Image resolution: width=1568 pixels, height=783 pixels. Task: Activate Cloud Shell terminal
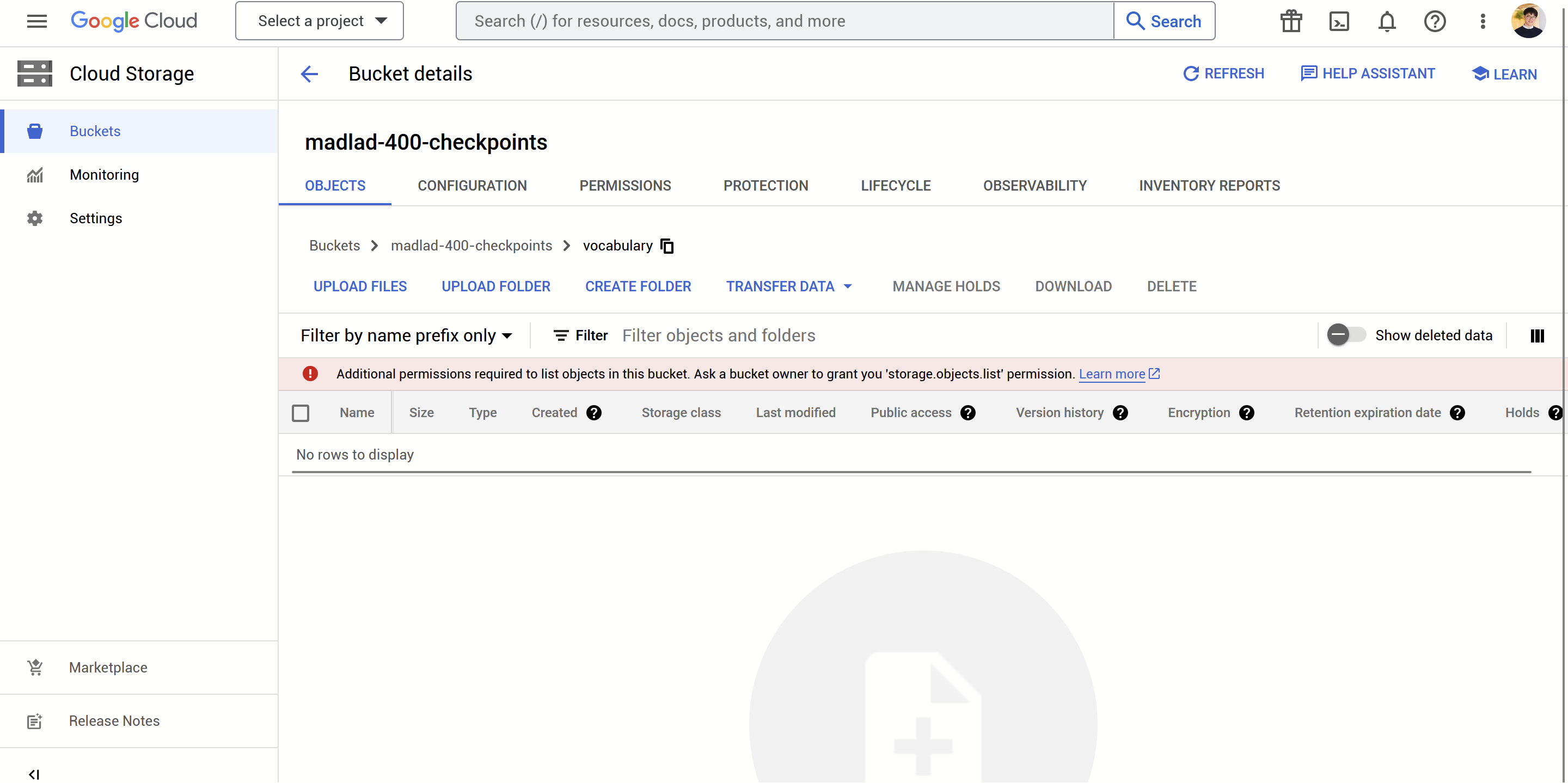1339,21
